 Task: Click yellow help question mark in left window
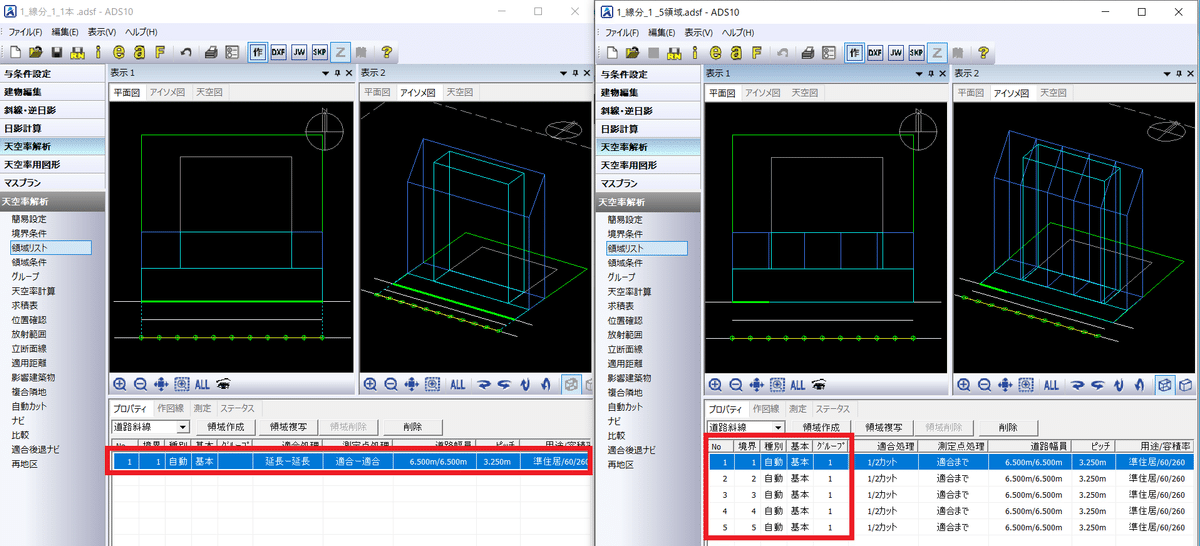pyautogui.click(x=386, y=52)
